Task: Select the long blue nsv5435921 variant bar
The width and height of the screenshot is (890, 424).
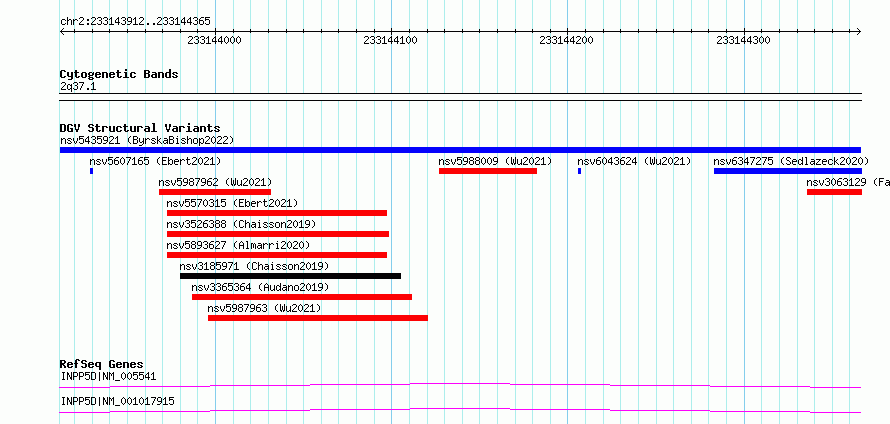Action: (x=460, y=150)
